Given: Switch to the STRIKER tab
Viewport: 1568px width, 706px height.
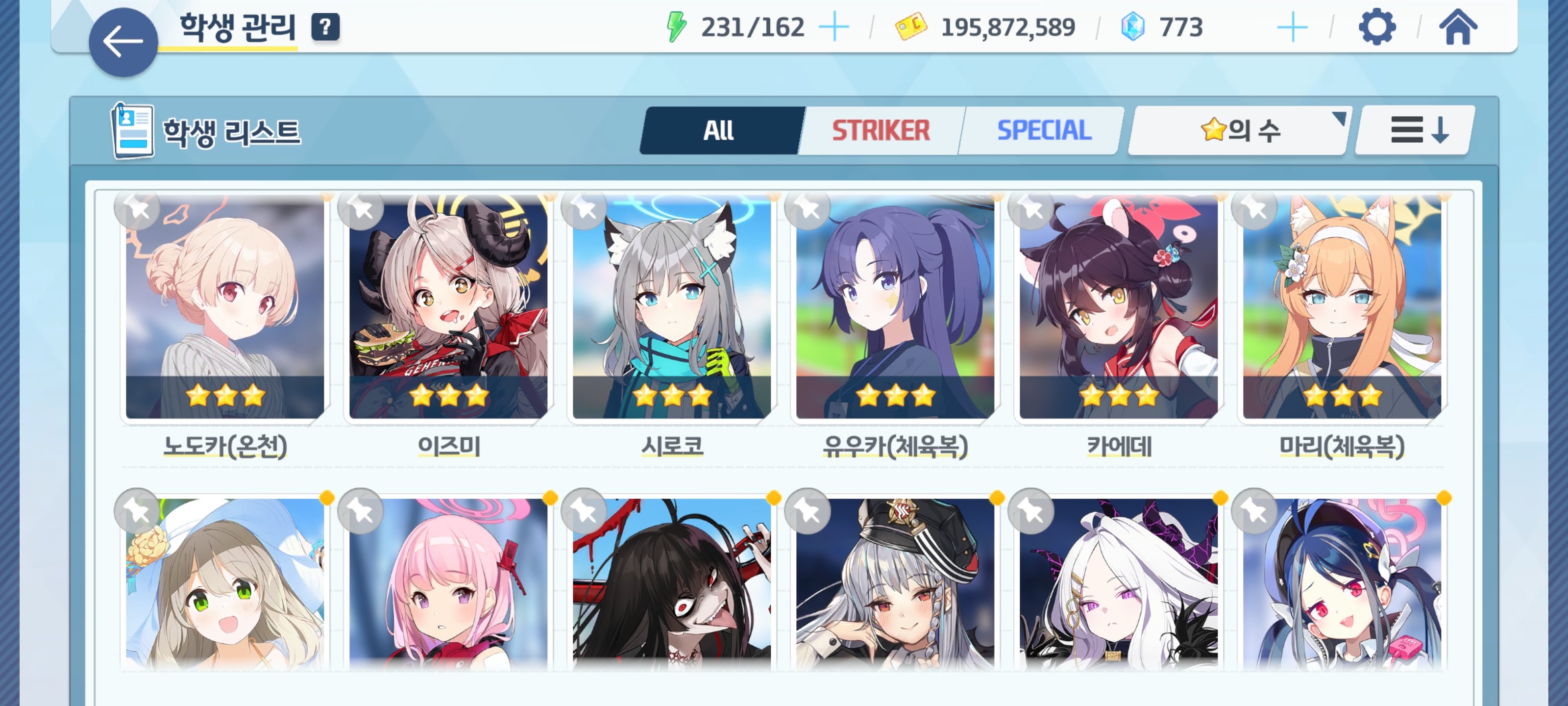Looking at the screenshot, I should [881, 130].
